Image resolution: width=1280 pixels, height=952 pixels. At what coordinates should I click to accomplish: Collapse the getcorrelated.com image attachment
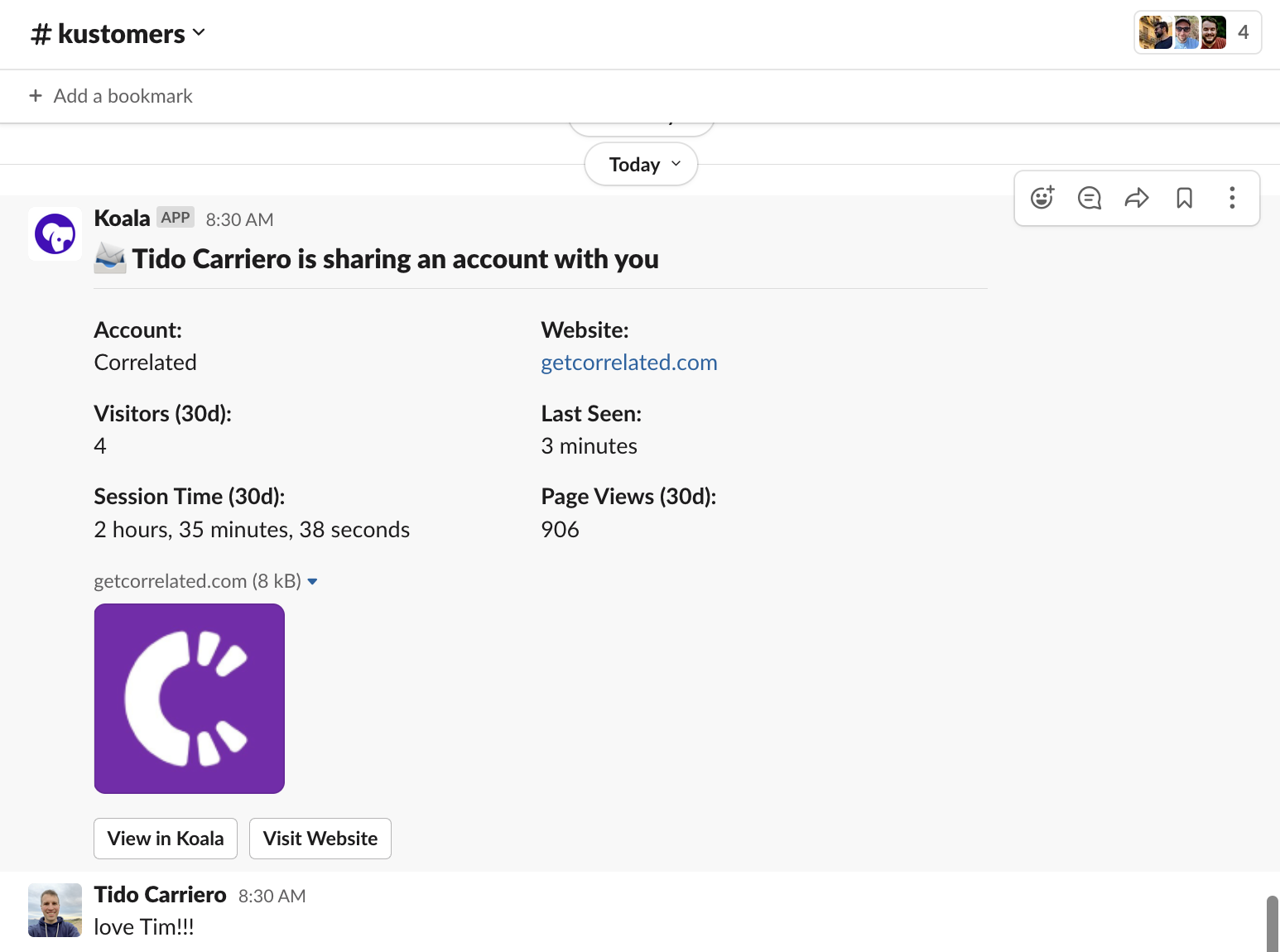(312, 582)
